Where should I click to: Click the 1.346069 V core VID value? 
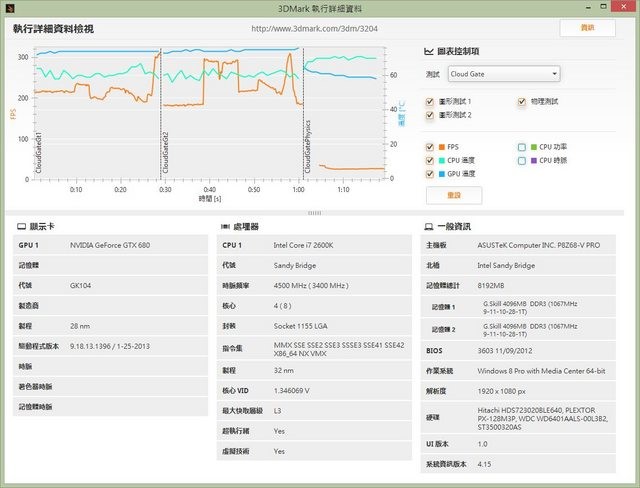(291, 391)
